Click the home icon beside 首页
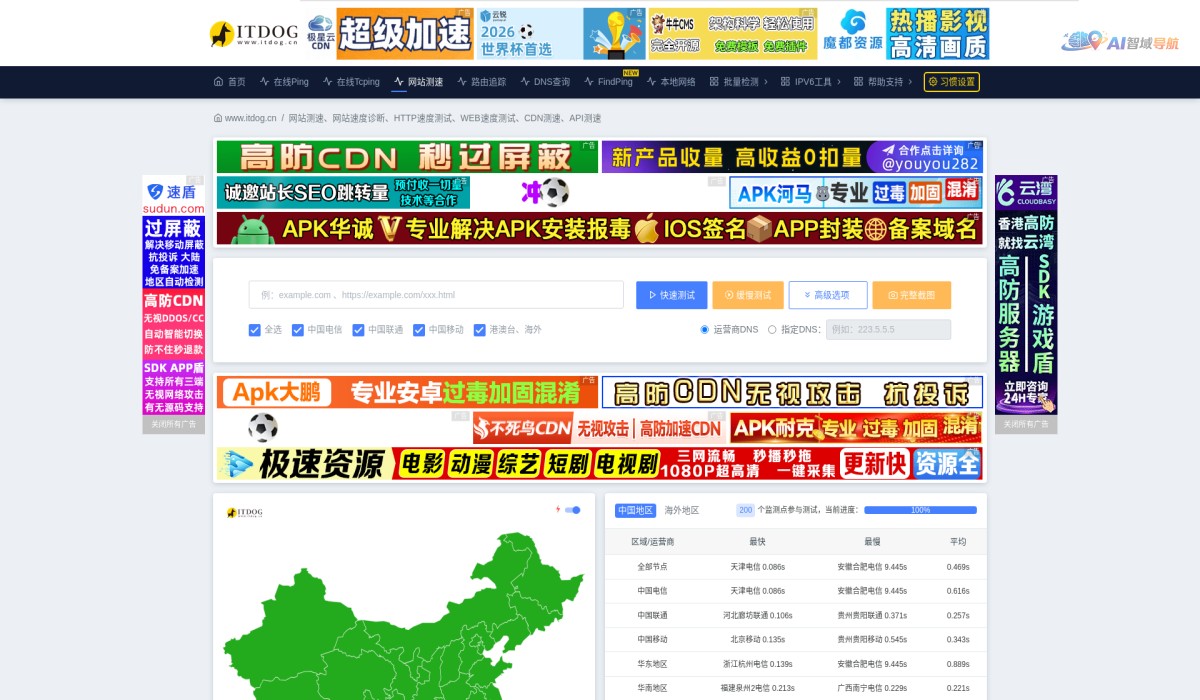Viewport: 1200px width, 700px height. (219, 82)
